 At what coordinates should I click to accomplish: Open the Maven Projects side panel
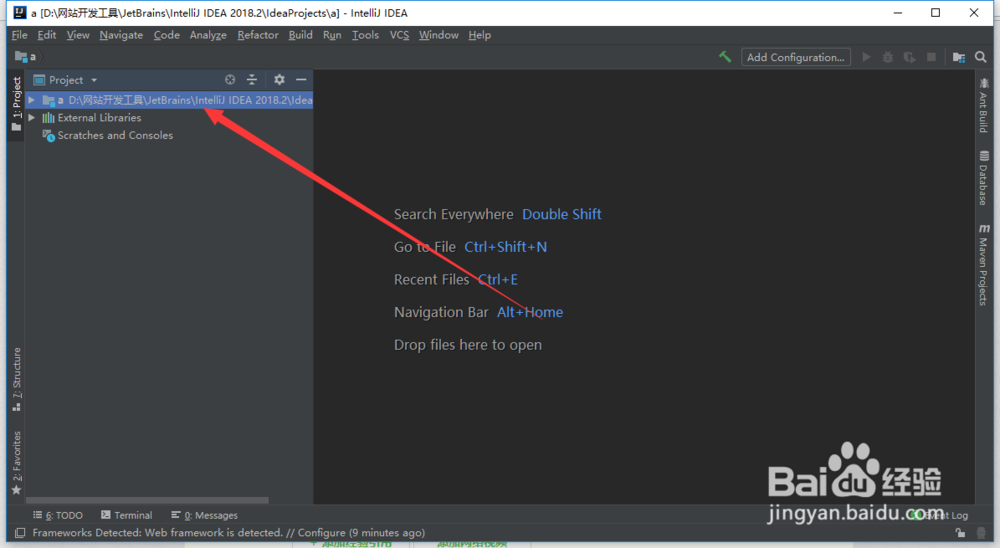pos(983,264)
